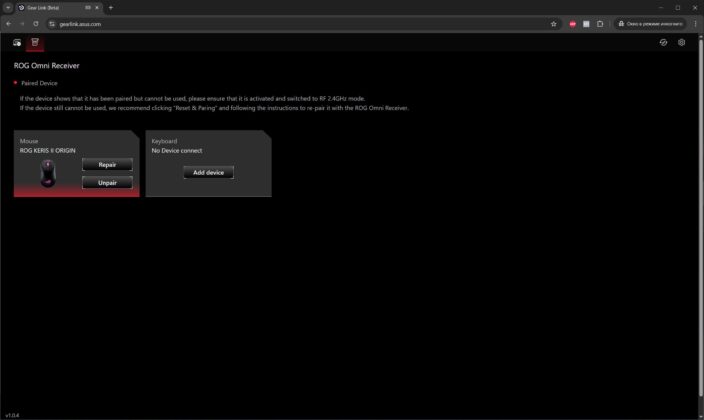Click the Paired Device label
The width and height of the screenshot is (704, 420).
pyautogui.click(x=39, y=83)
